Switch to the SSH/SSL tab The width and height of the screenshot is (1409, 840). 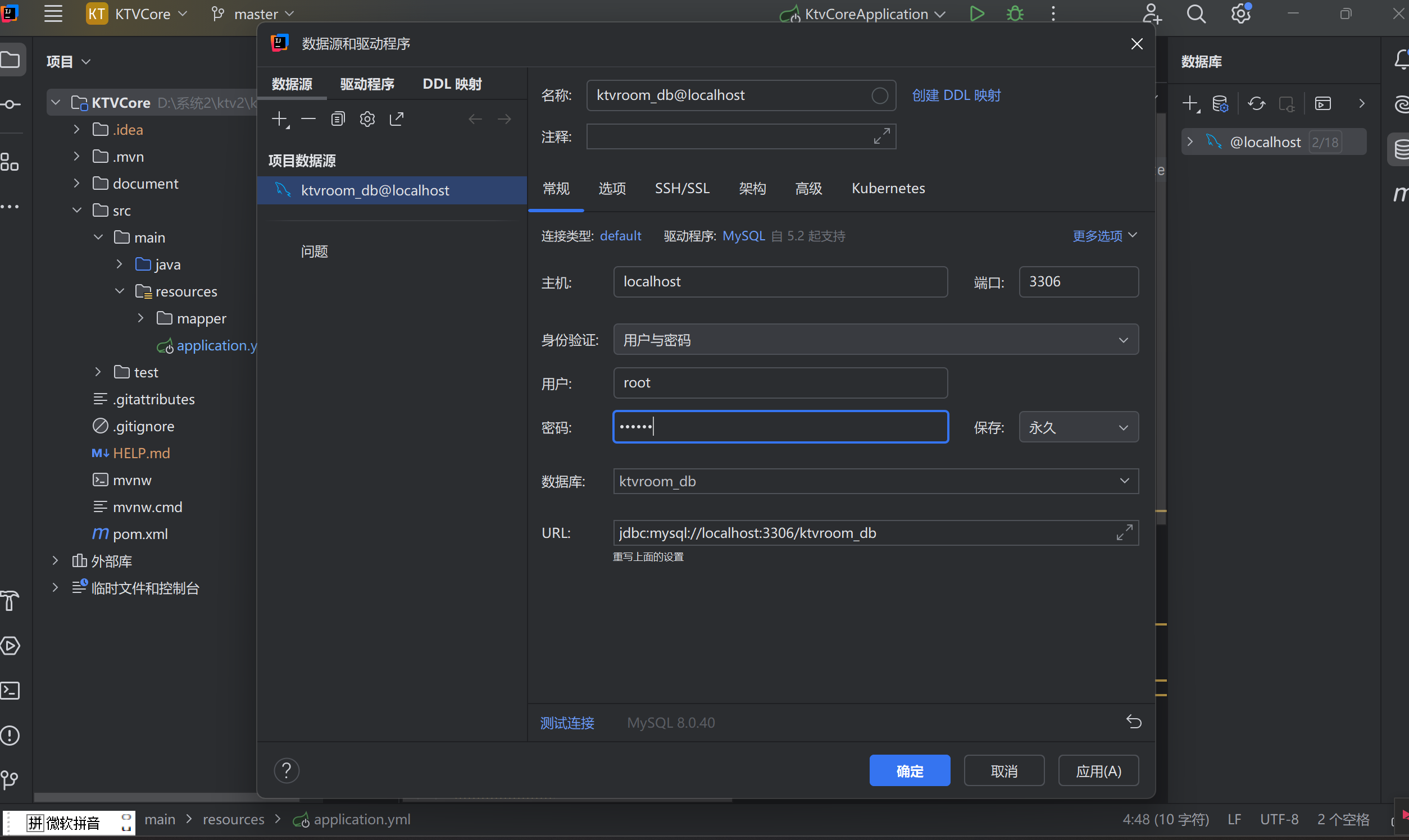[682, 189]
